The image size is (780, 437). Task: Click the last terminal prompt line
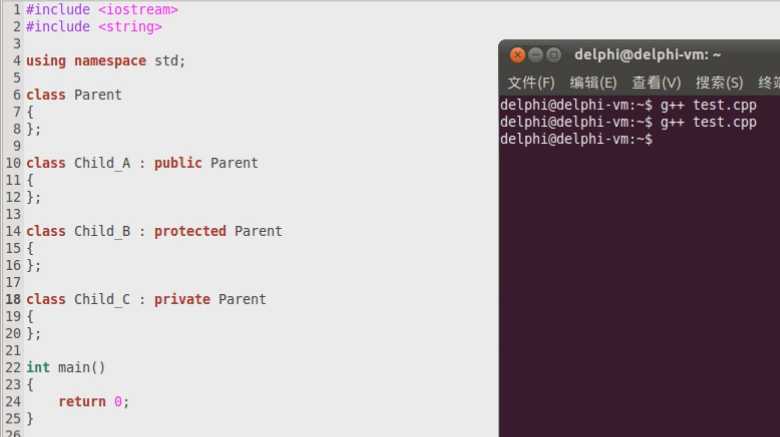coord(576,139)
